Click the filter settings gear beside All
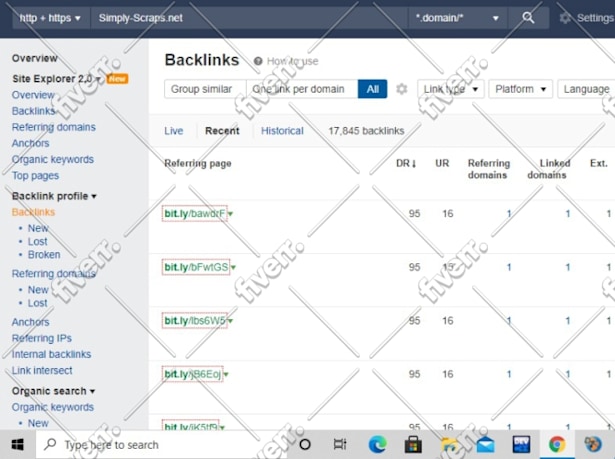615x459 pixels. (x=401, y=89)
